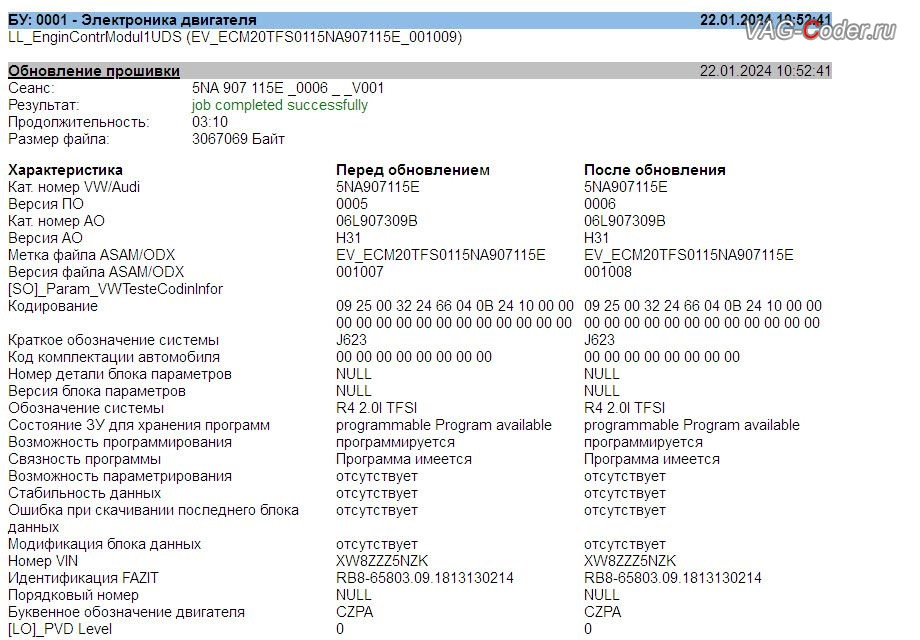The height and width of the screenshot is (640, 920).
Task: Click the "После обновления" column header
Action: click(x=654, y=170)
